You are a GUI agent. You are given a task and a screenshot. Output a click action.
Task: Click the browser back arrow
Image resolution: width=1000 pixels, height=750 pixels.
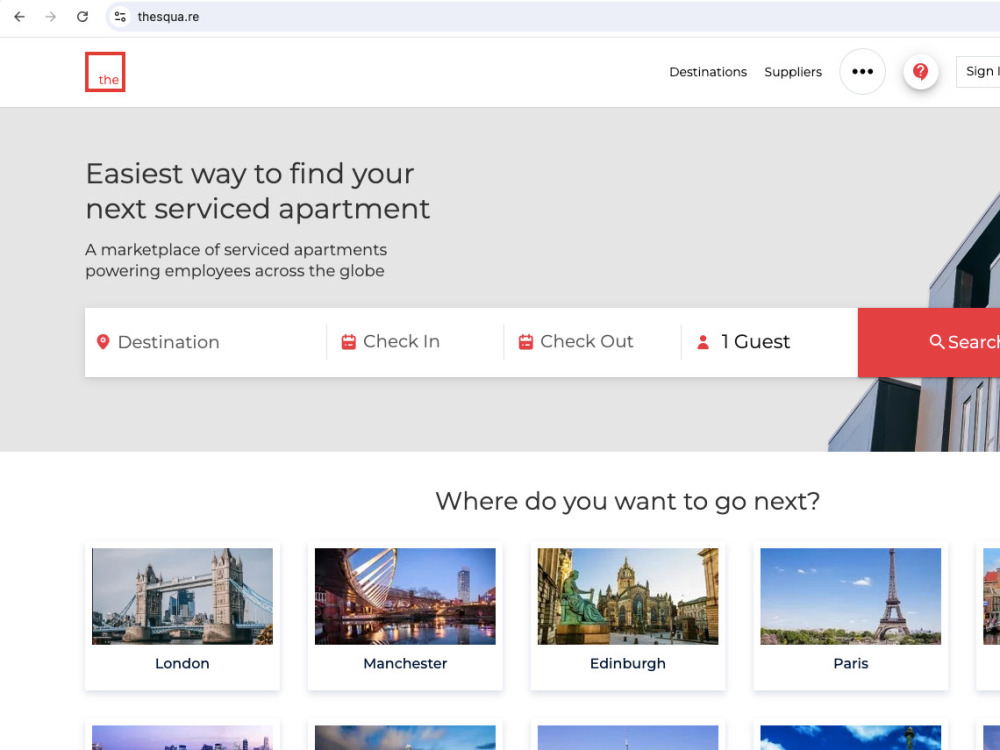[20, 17]
